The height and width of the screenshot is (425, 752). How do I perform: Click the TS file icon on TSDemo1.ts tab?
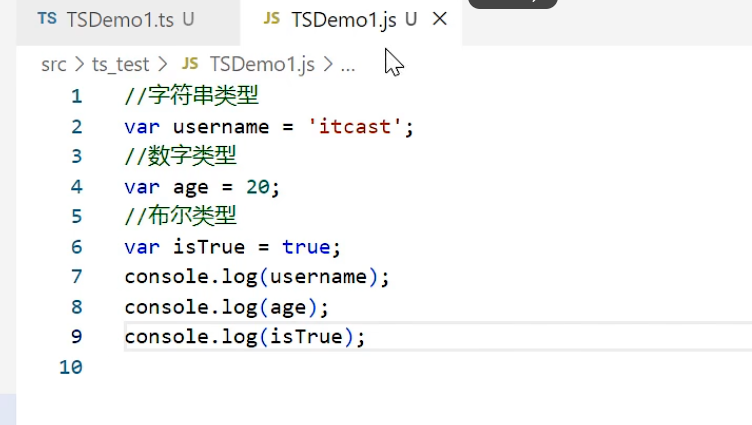pyautogui.click(x=47, y=19)
